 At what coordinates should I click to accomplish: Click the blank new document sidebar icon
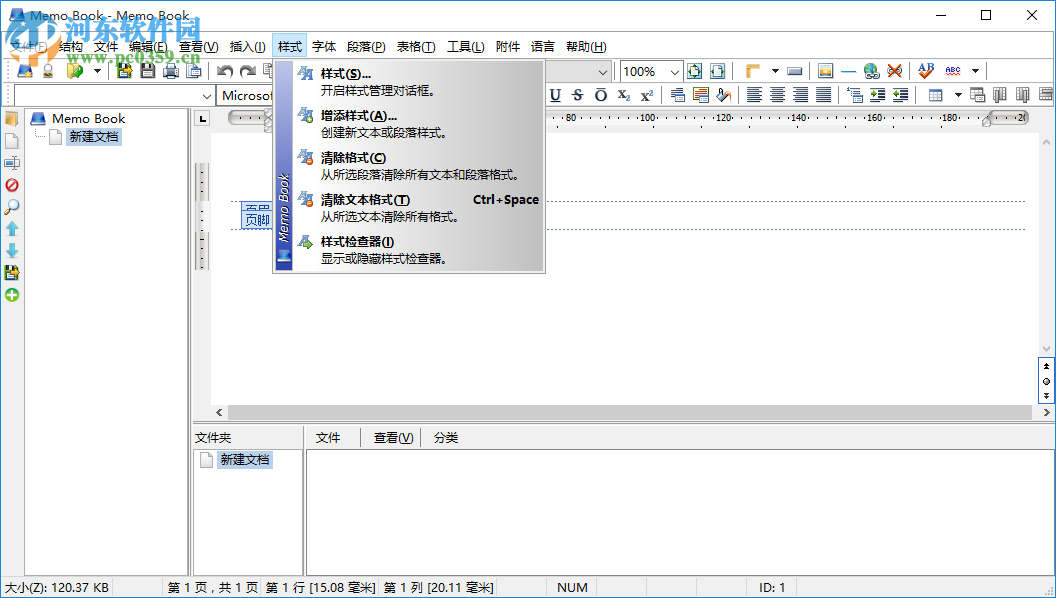tap(11, 141)
